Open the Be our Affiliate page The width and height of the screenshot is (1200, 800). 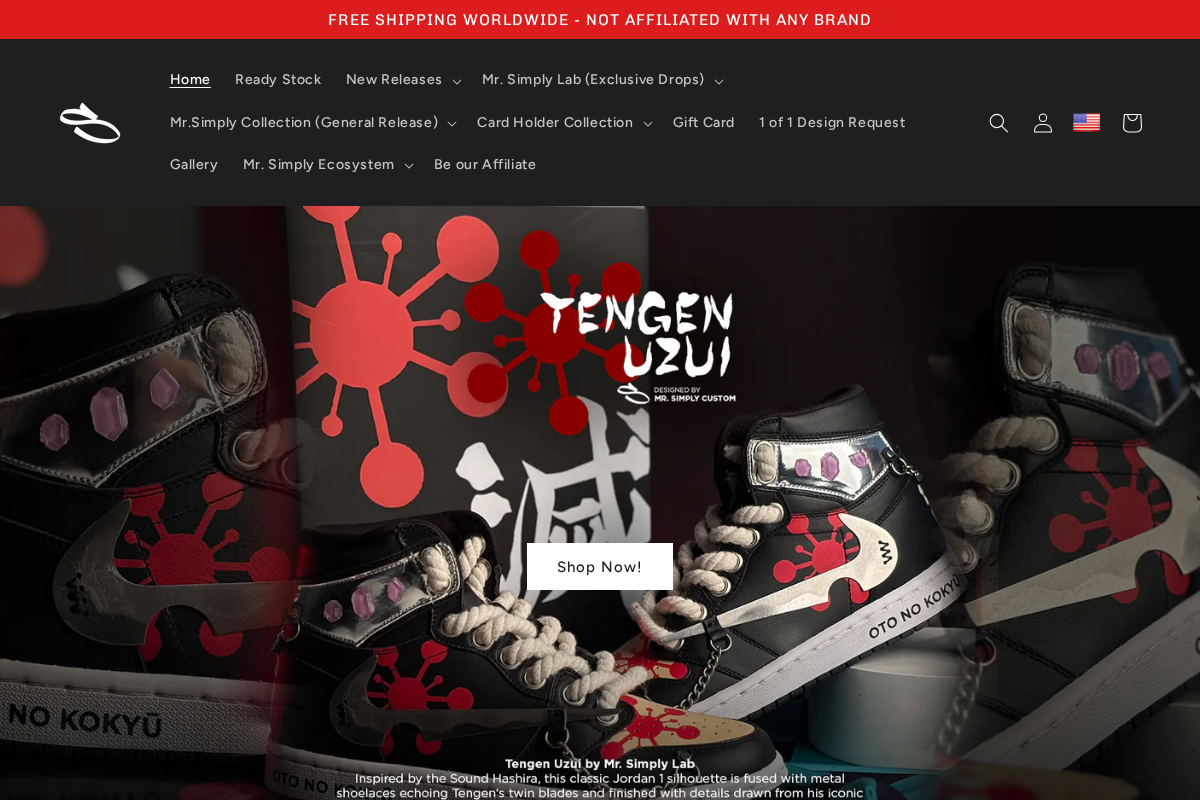tap(485, 164)
